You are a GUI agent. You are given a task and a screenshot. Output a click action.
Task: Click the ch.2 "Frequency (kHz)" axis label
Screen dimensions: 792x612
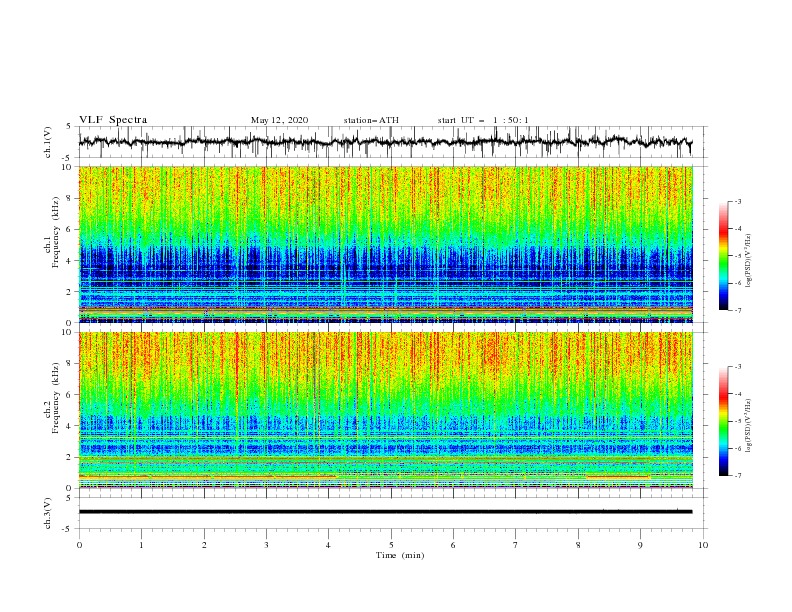[55, 398]
